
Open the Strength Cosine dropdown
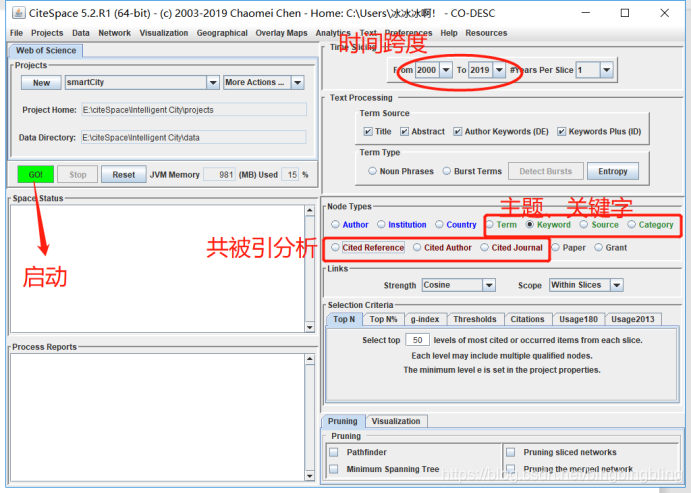pos(489,285)
